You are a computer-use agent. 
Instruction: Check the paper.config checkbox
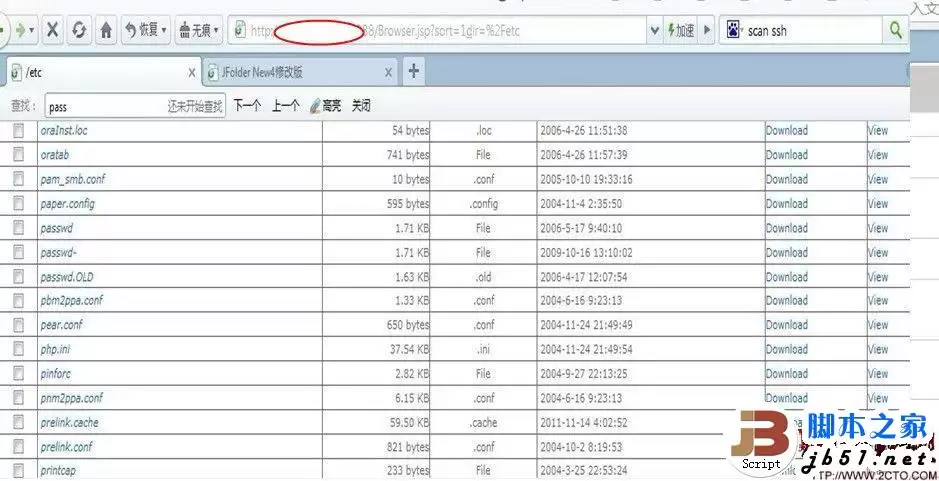[x=18, y=204]
